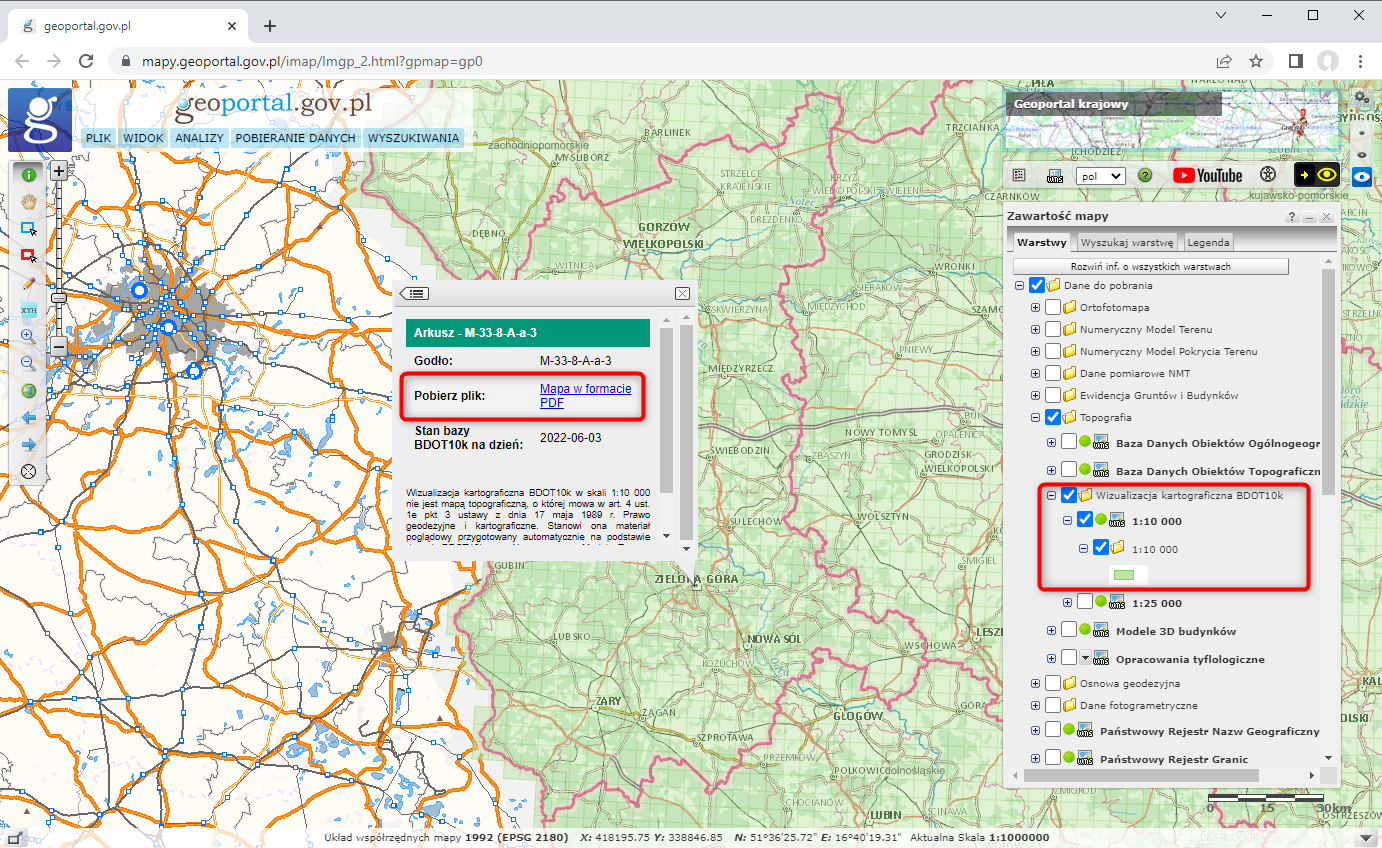Open the WMS services icon
This screenshot has width=1382, height=848.
(1054, 175)
